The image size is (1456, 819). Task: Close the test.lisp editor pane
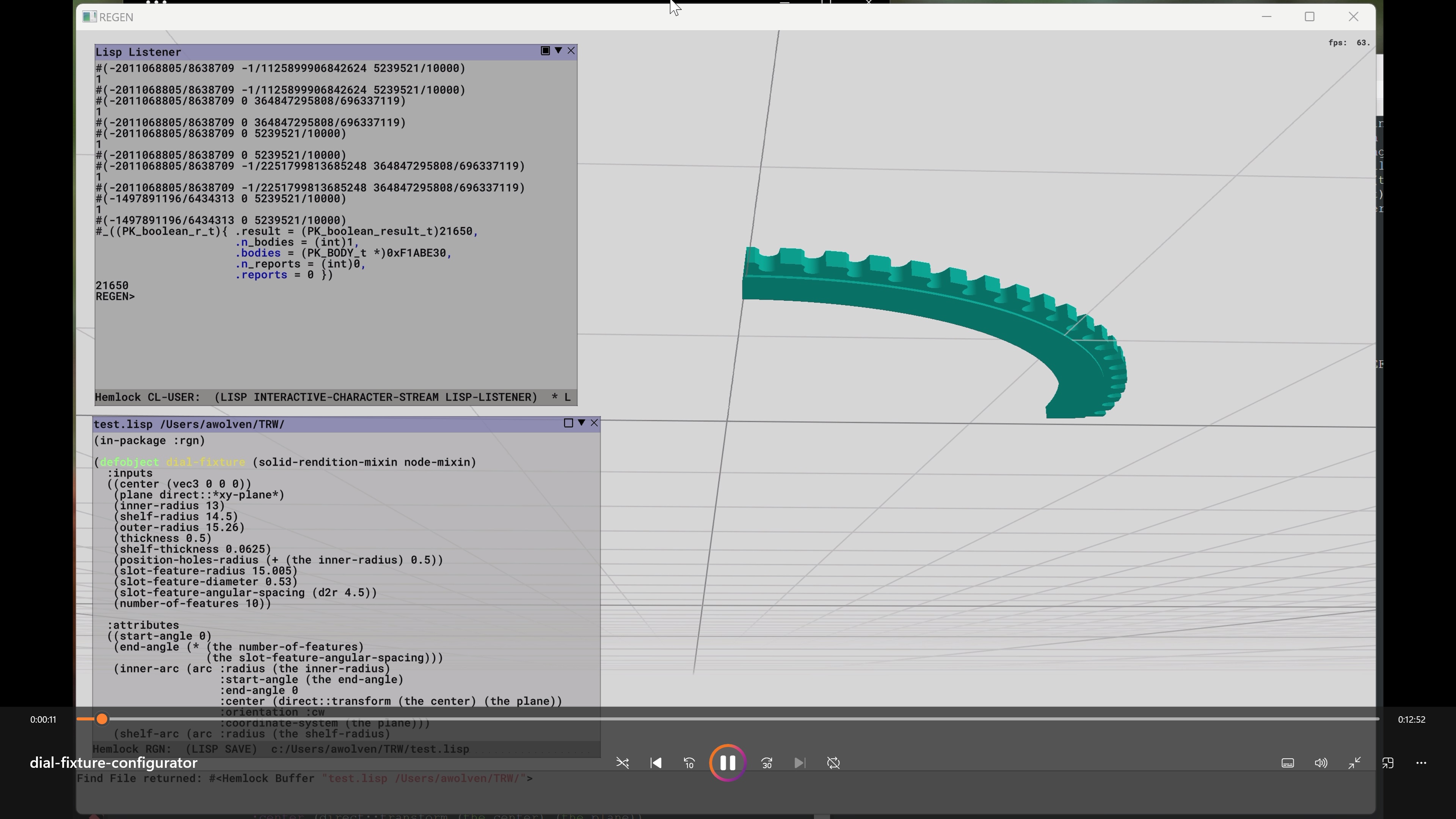[594, 423]
